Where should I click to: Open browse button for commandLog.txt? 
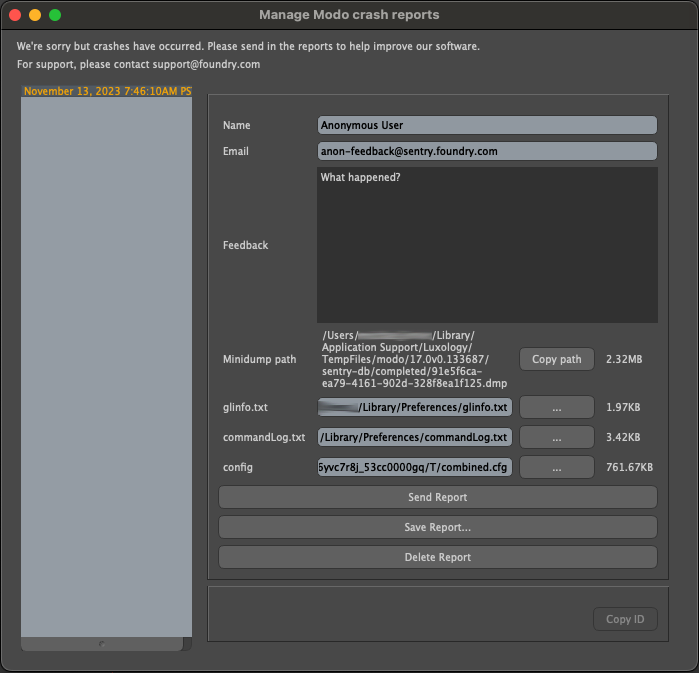tap(557, 437)
